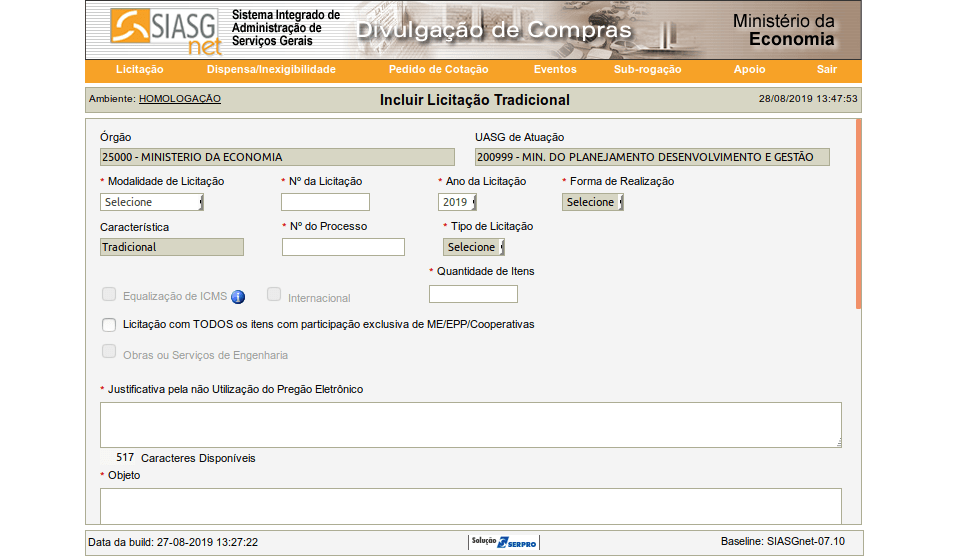Screen dimensions: 978x557
Task: Click the ICMS info icon
Action: 238,297
